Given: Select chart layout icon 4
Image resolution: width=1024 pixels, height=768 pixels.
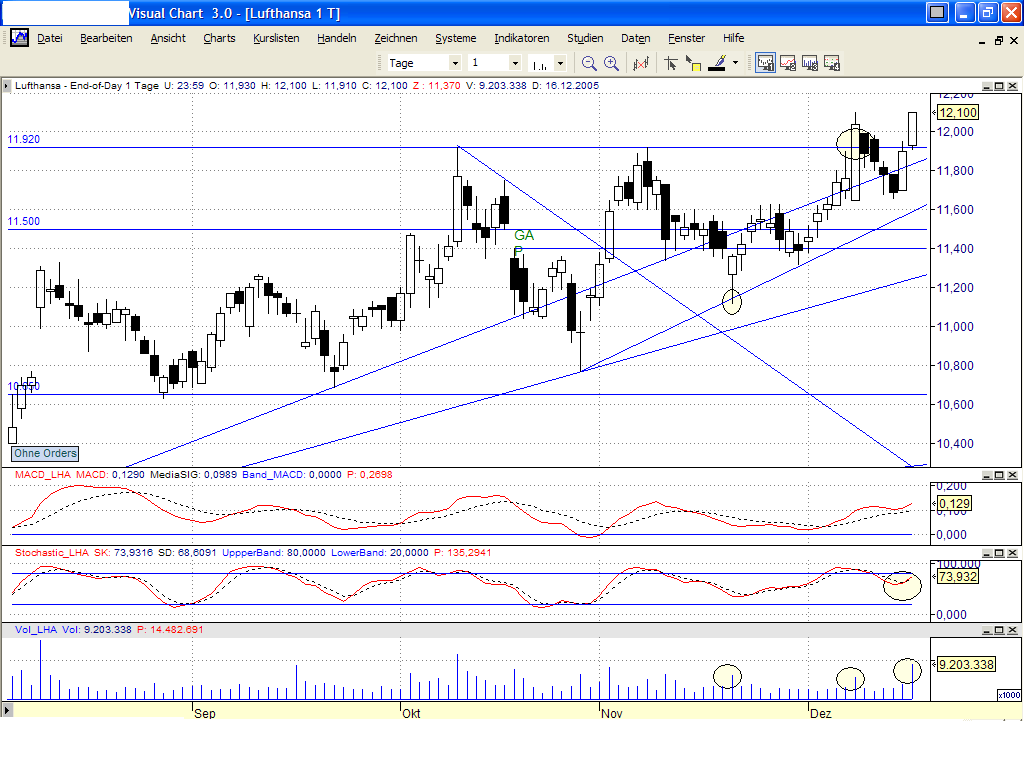Looking at the screenshot, I should (x=833, y=62).
